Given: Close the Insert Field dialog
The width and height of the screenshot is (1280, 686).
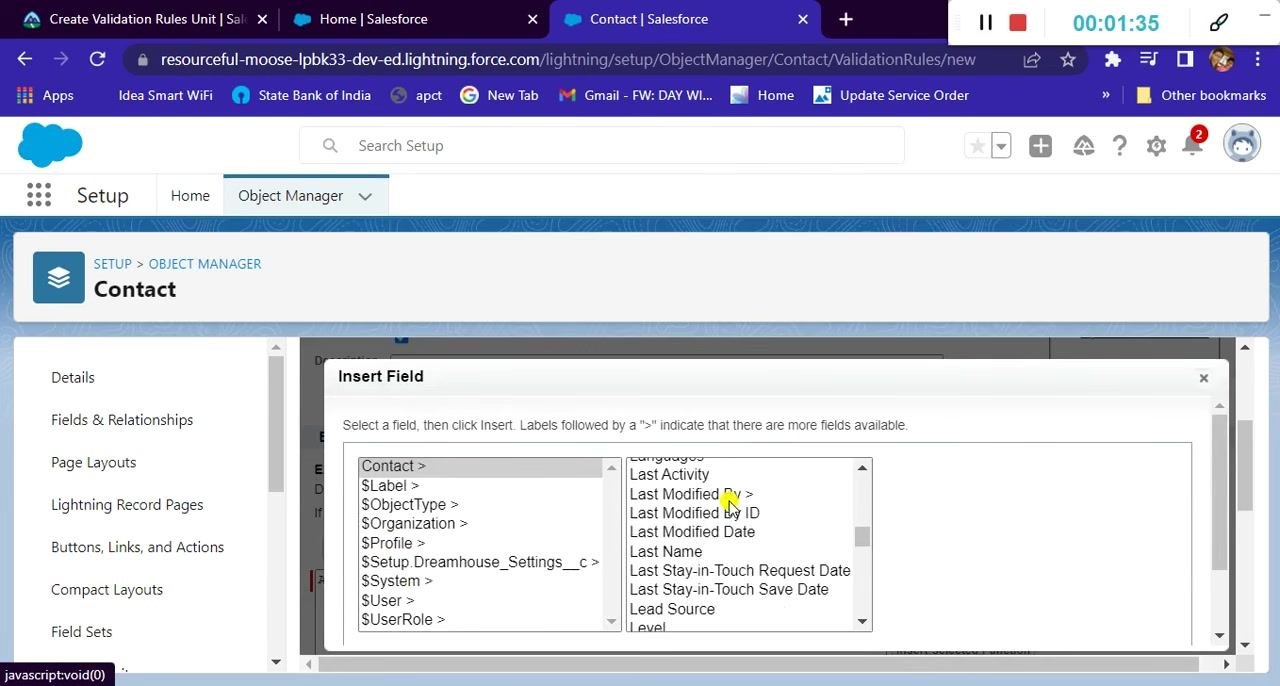Looking at the screenshot, I should click(1204, 377).
